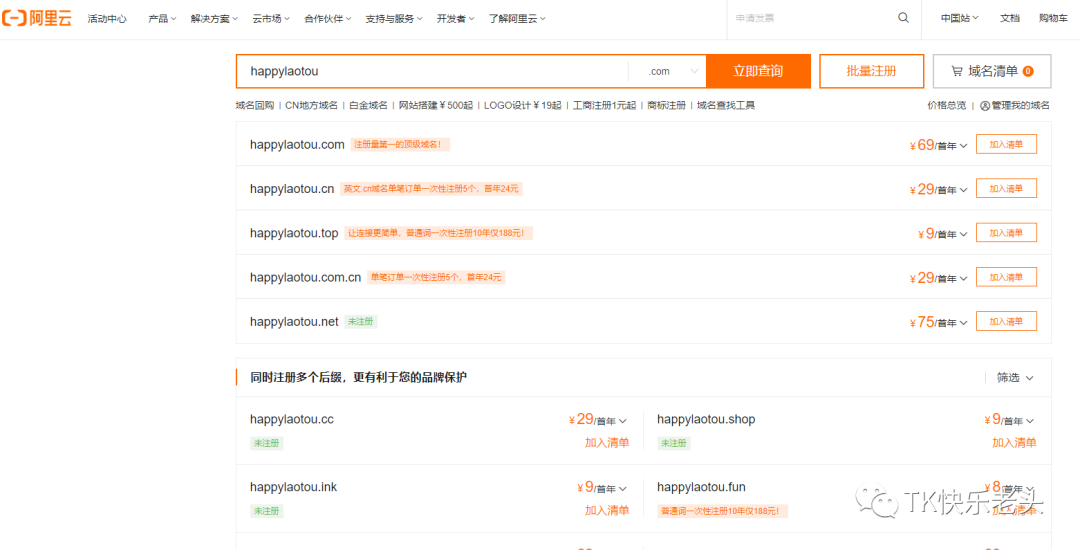The image size is (1080, 550).
Task: Click 加入清单 for happylaotou.ink
Action: click(607, 510)
